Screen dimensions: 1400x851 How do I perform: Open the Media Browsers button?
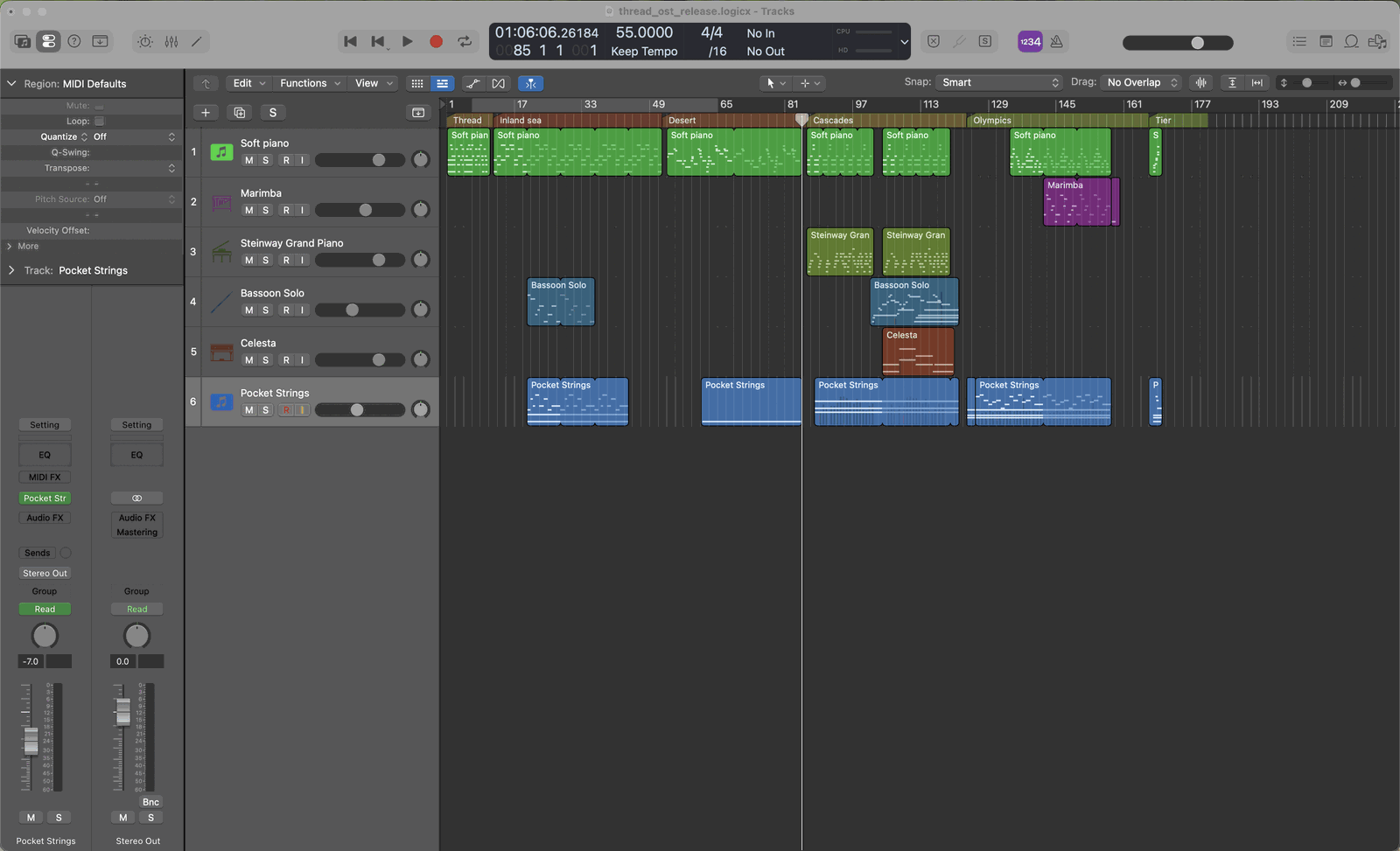pyautogui.click(x=1378, y=41)
